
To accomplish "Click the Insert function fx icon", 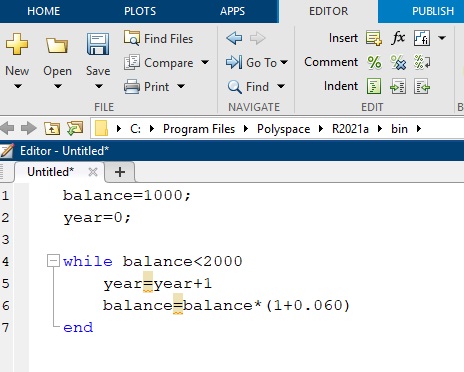I will (398, 38).
